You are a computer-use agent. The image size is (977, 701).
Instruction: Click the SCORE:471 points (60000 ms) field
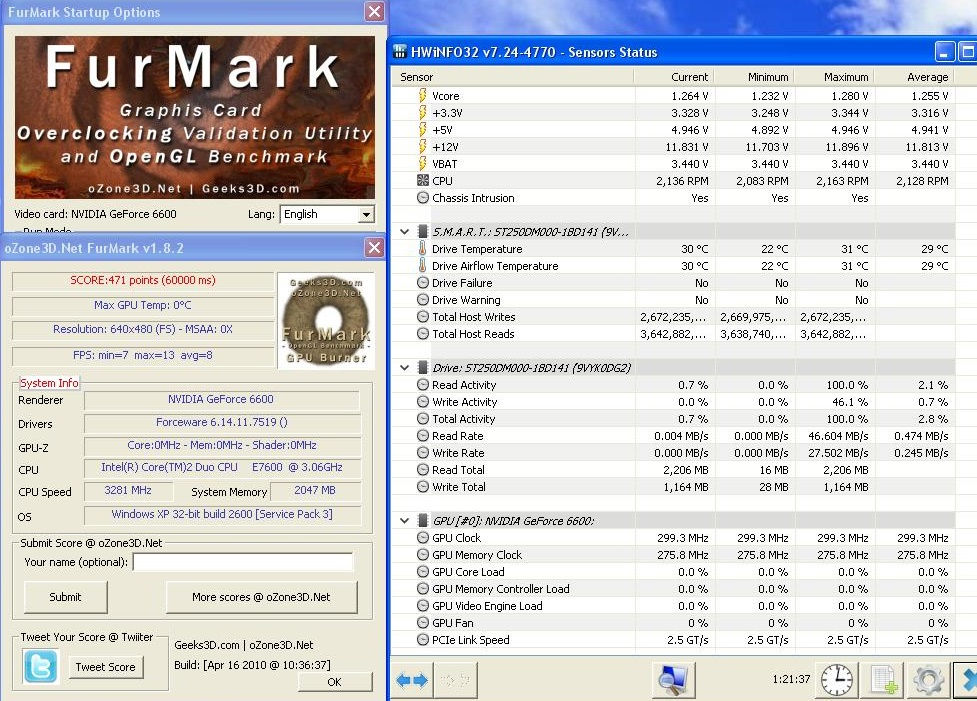143,280
